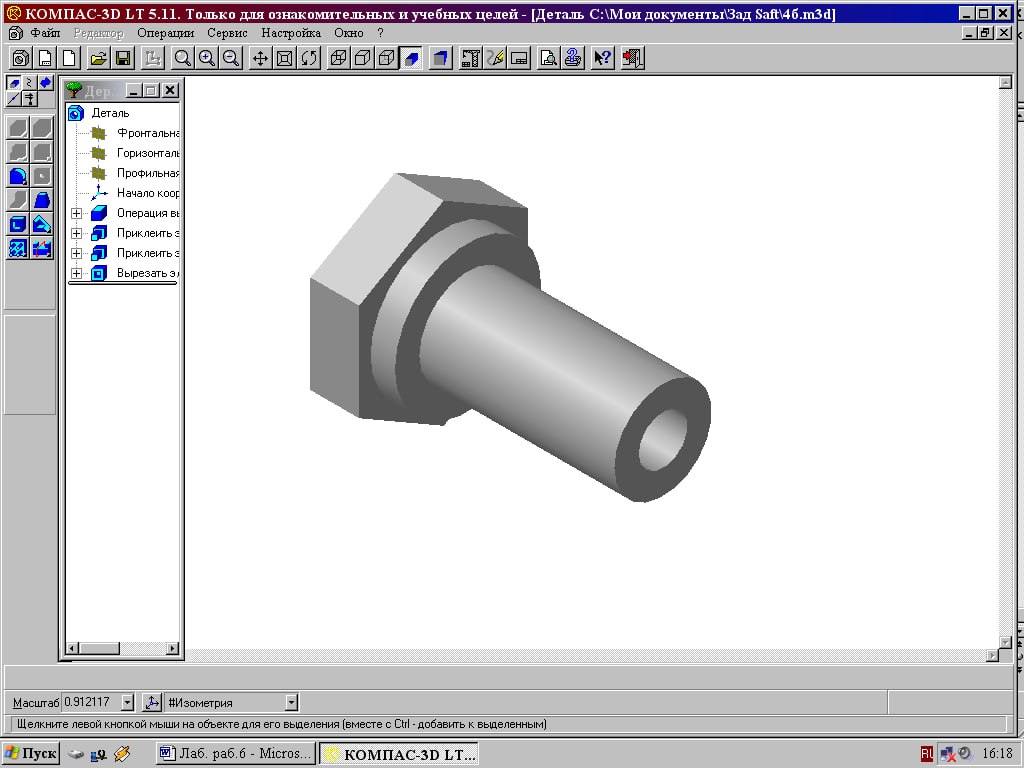
Task: Click the context Help pointer icon
Action: point(602,58)
